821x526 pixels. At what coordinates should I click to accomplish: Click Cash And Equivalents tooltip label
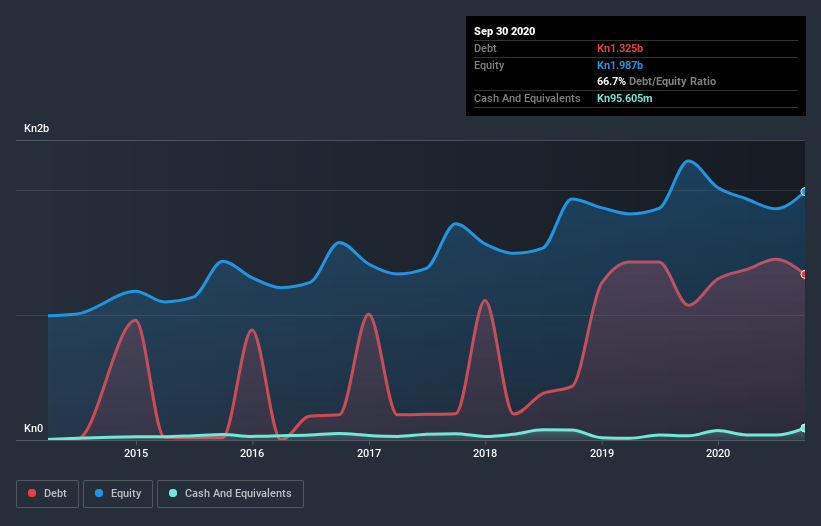click(x=527, y=98)
